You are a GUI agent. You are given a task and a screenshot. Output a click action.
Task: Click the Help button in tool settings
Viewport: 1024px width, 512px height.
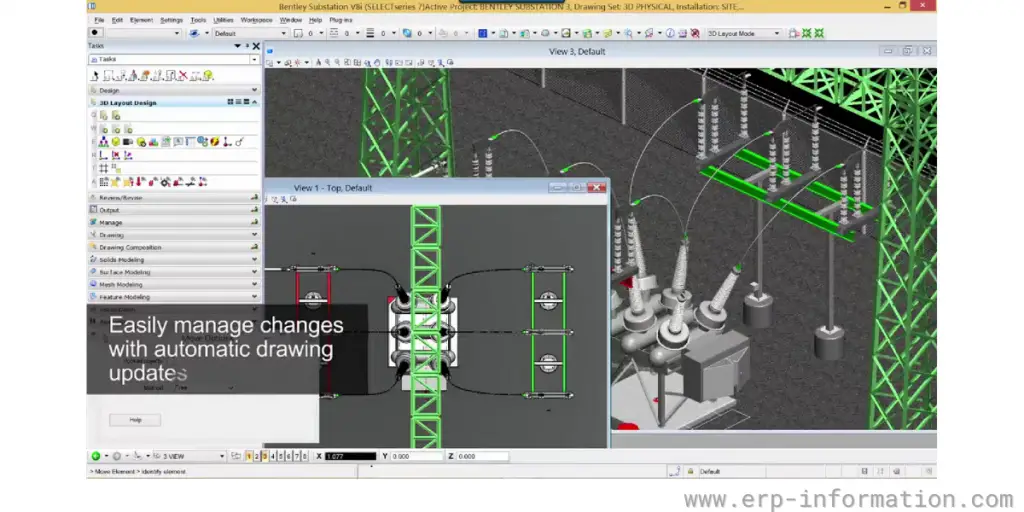click(x=135, y=420)
